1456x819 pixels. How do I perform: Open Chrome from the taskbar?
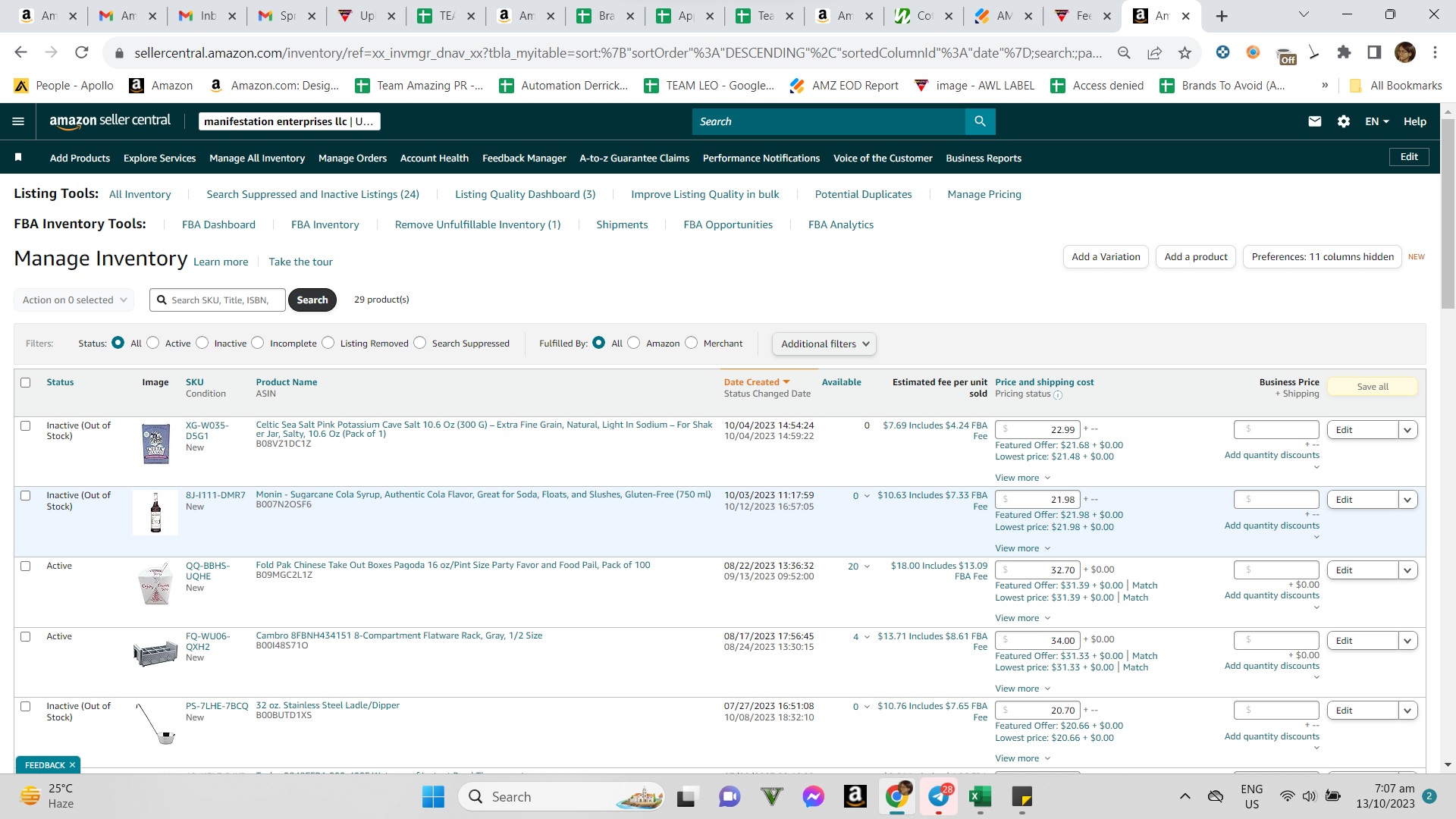point(897,796)
